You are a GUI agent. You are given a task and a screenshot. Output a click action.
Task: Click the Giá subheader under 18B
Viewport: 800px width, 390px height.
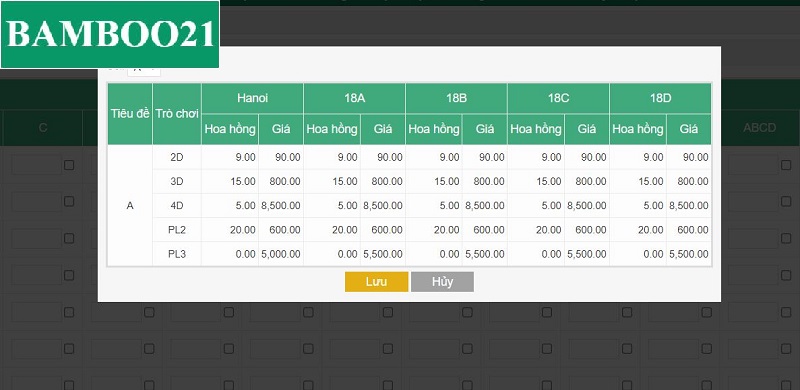click(x=485, y=129)
